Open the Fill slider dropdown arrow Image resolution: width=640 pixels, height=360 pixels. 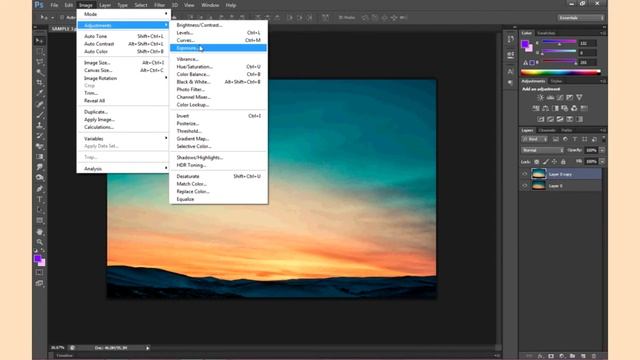tap(602, 162)
